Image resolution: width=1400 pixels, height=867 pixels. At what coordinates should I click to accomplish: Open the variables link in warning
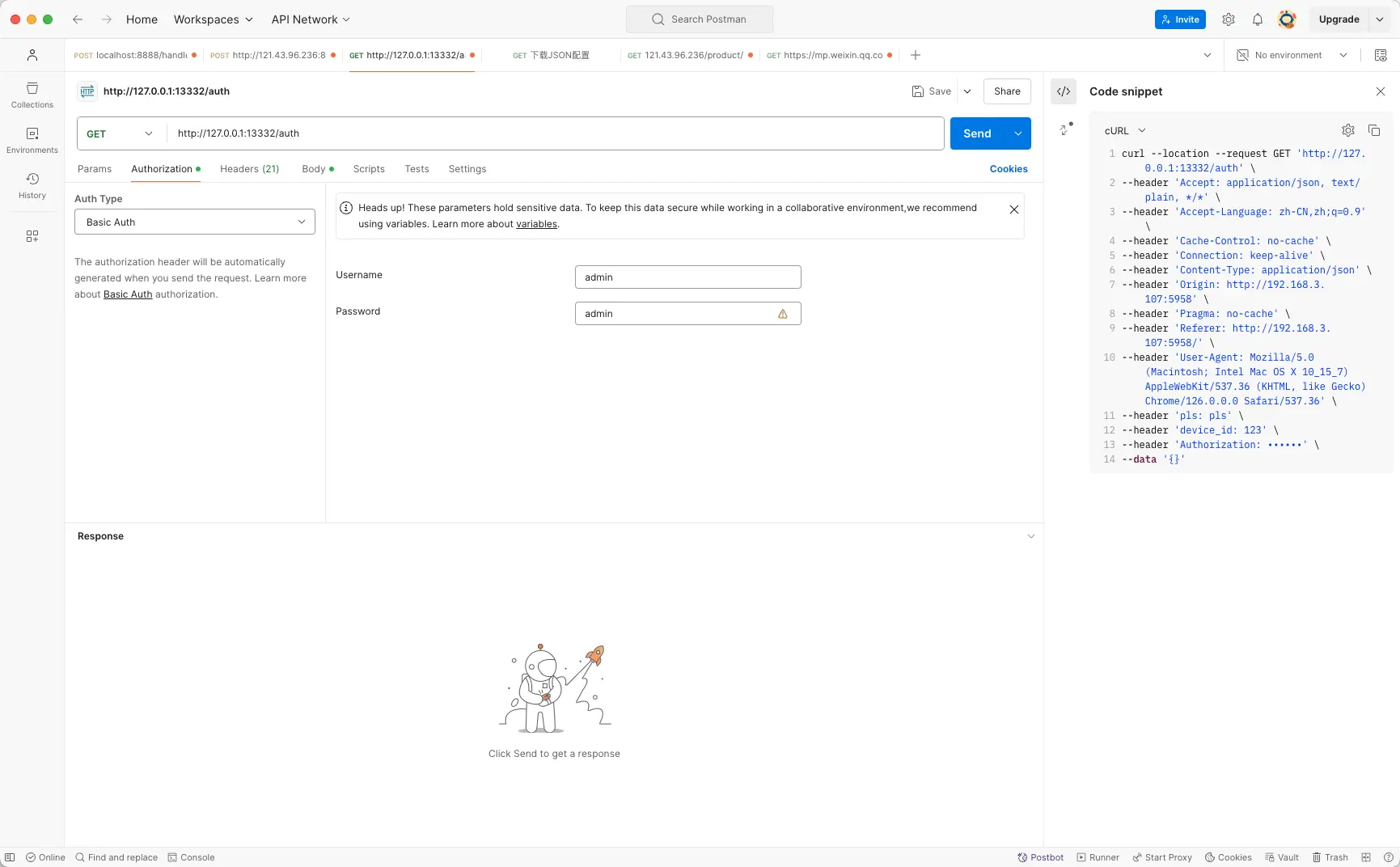pos(536,224)
